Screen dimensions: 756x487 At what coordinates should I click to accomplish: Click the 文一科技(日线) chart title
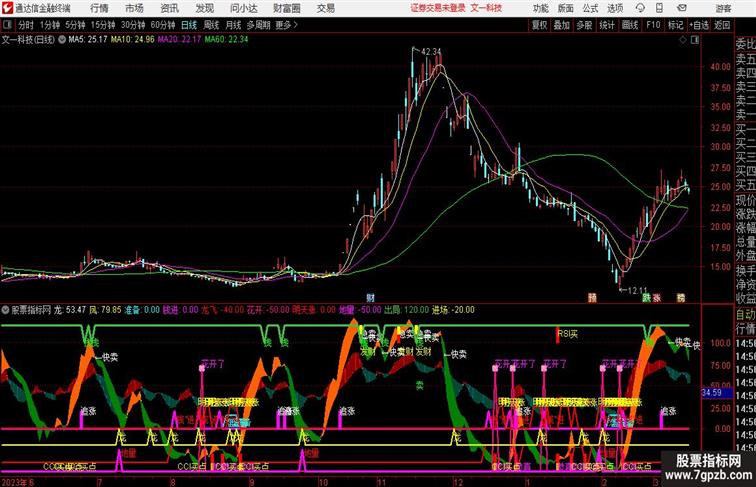click(x=28, y=40)
